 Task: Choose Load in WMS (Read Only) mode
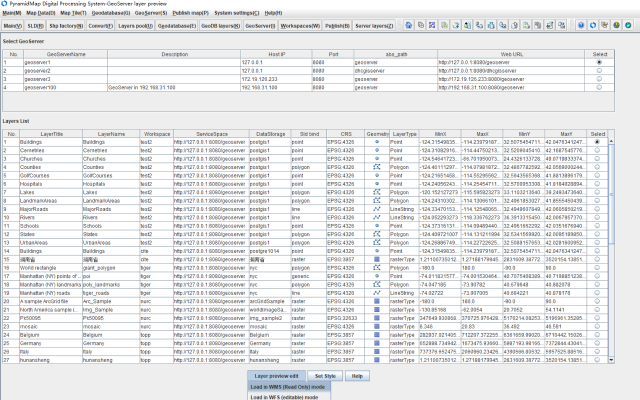click(286, 386)
